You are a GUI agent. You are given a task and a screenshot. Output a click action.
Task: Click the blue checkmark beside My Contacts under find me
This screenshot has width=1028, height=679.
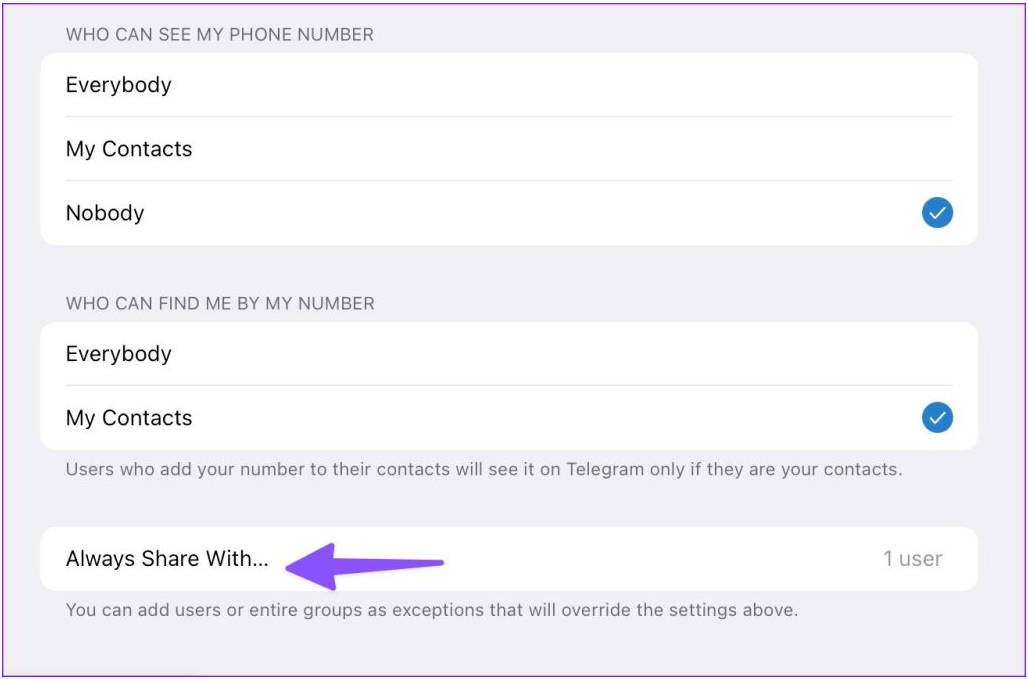(937, 417)
